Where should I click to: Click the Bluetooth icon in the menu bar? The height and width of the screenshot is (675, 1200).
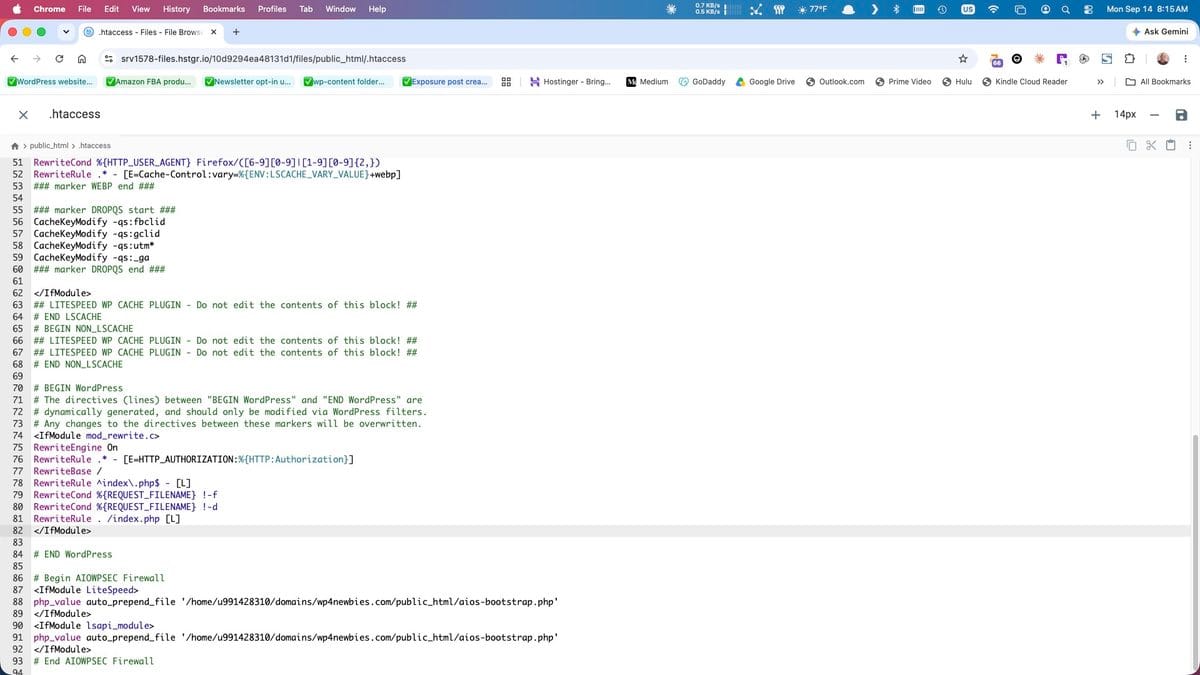click(896, 9)
